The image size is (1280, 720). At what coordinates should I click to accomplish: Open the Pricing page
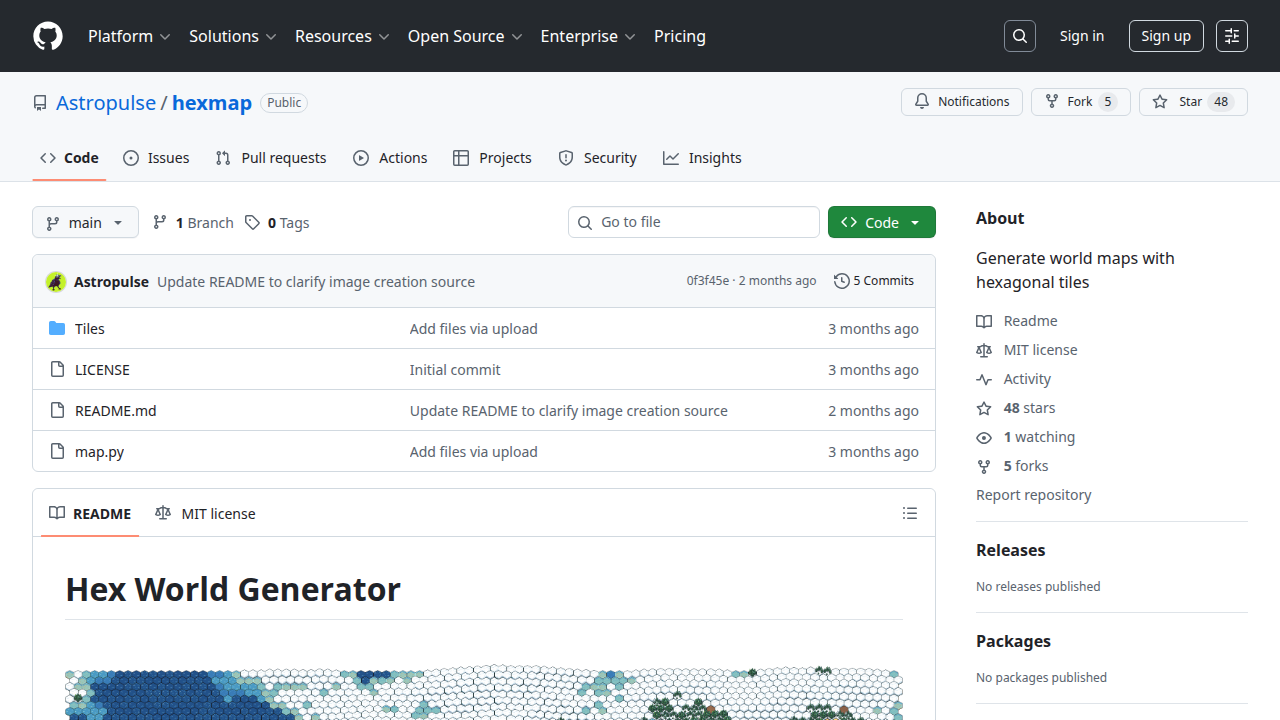coord(680,36)
